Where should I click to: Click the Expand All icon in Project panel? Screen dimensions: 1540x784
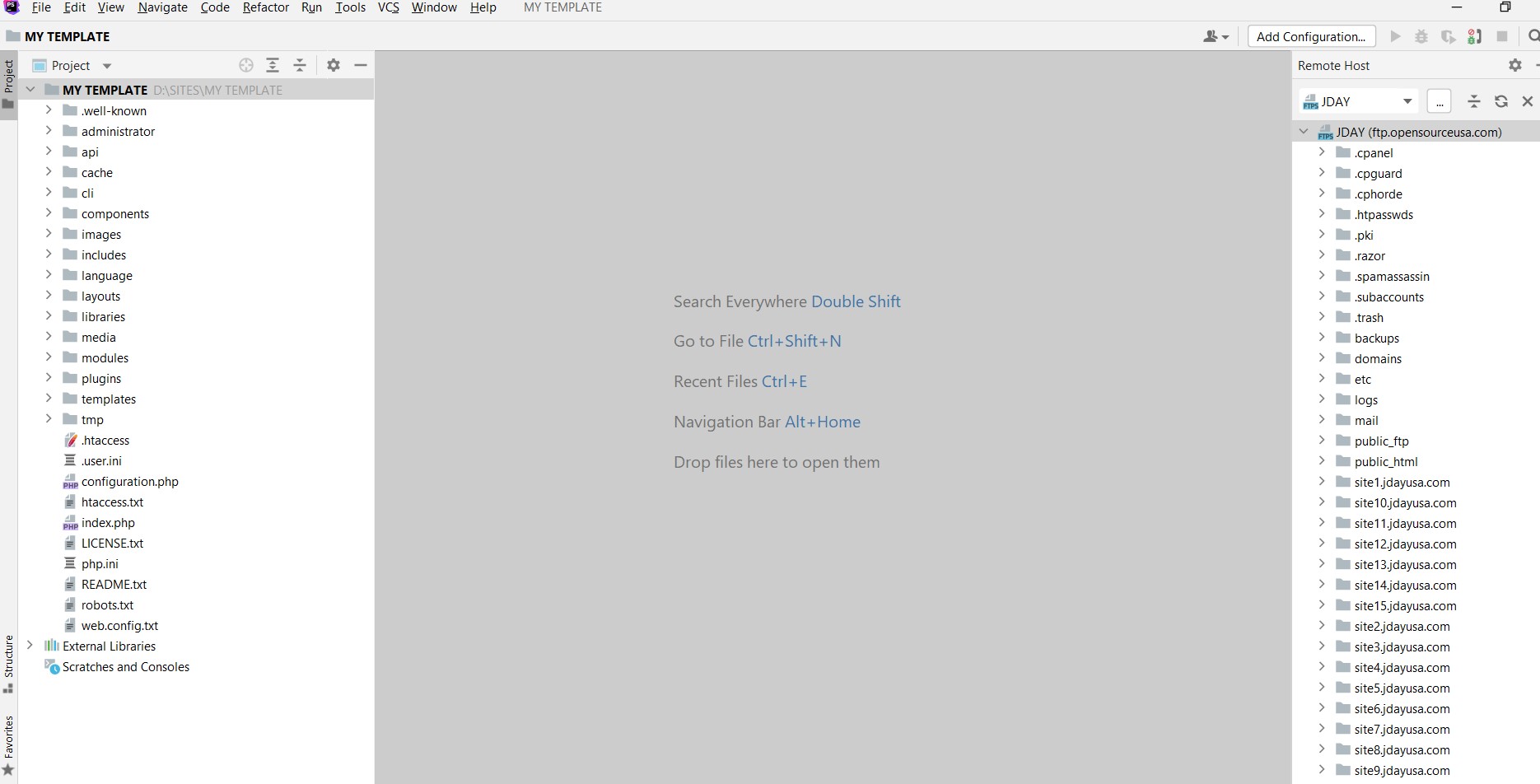(x=273, y=65)
